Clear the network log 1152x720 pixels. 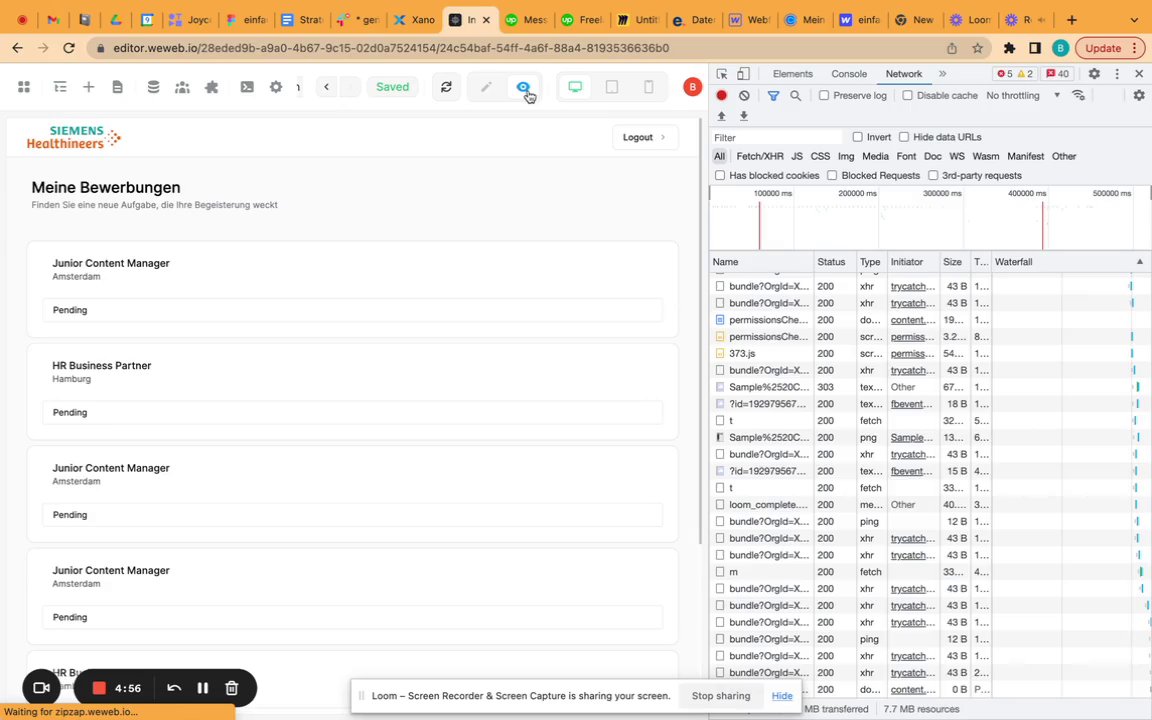click(744, 96)
